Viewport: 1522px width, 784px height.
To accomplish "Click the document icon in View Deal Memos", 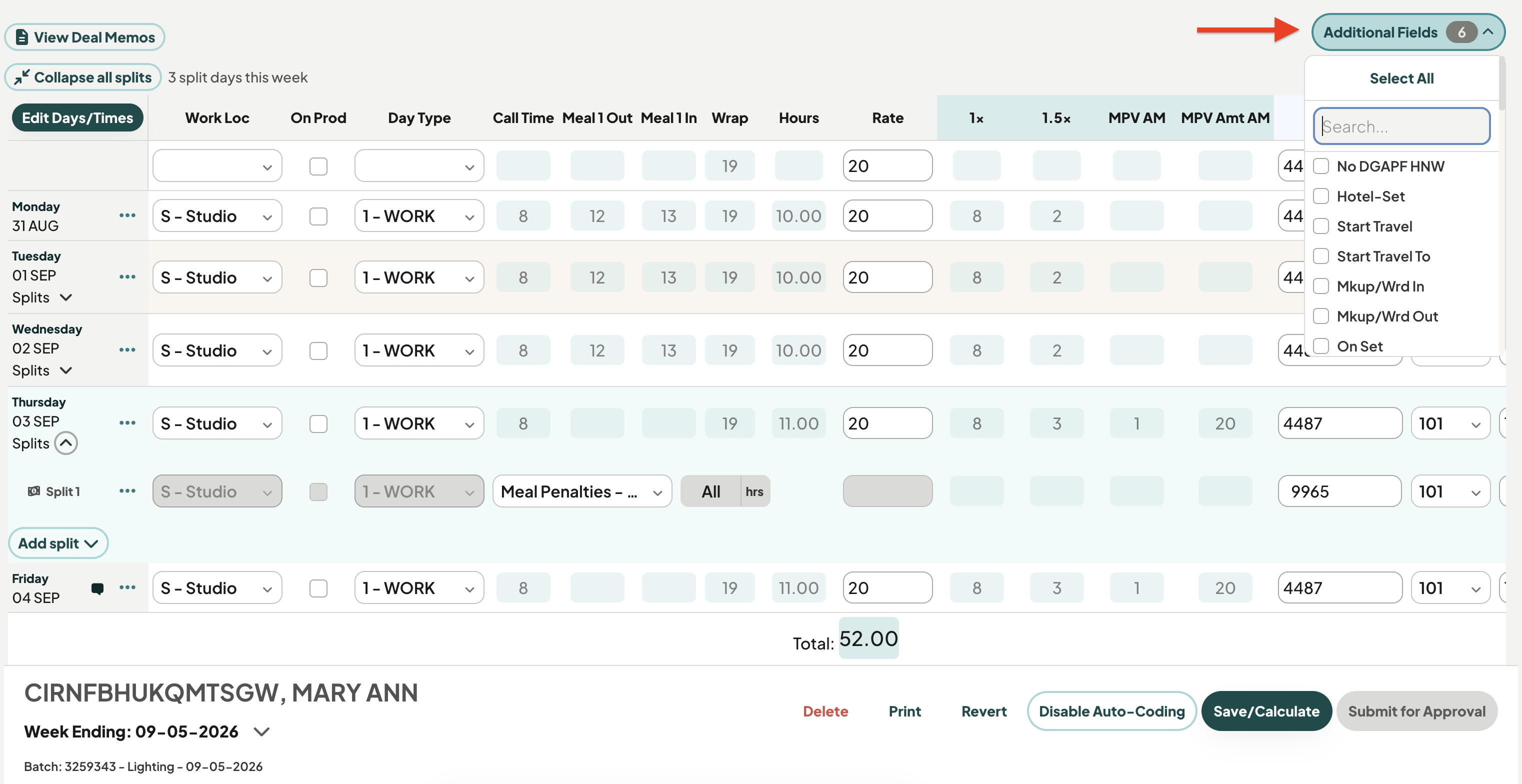I will point(22,37).
